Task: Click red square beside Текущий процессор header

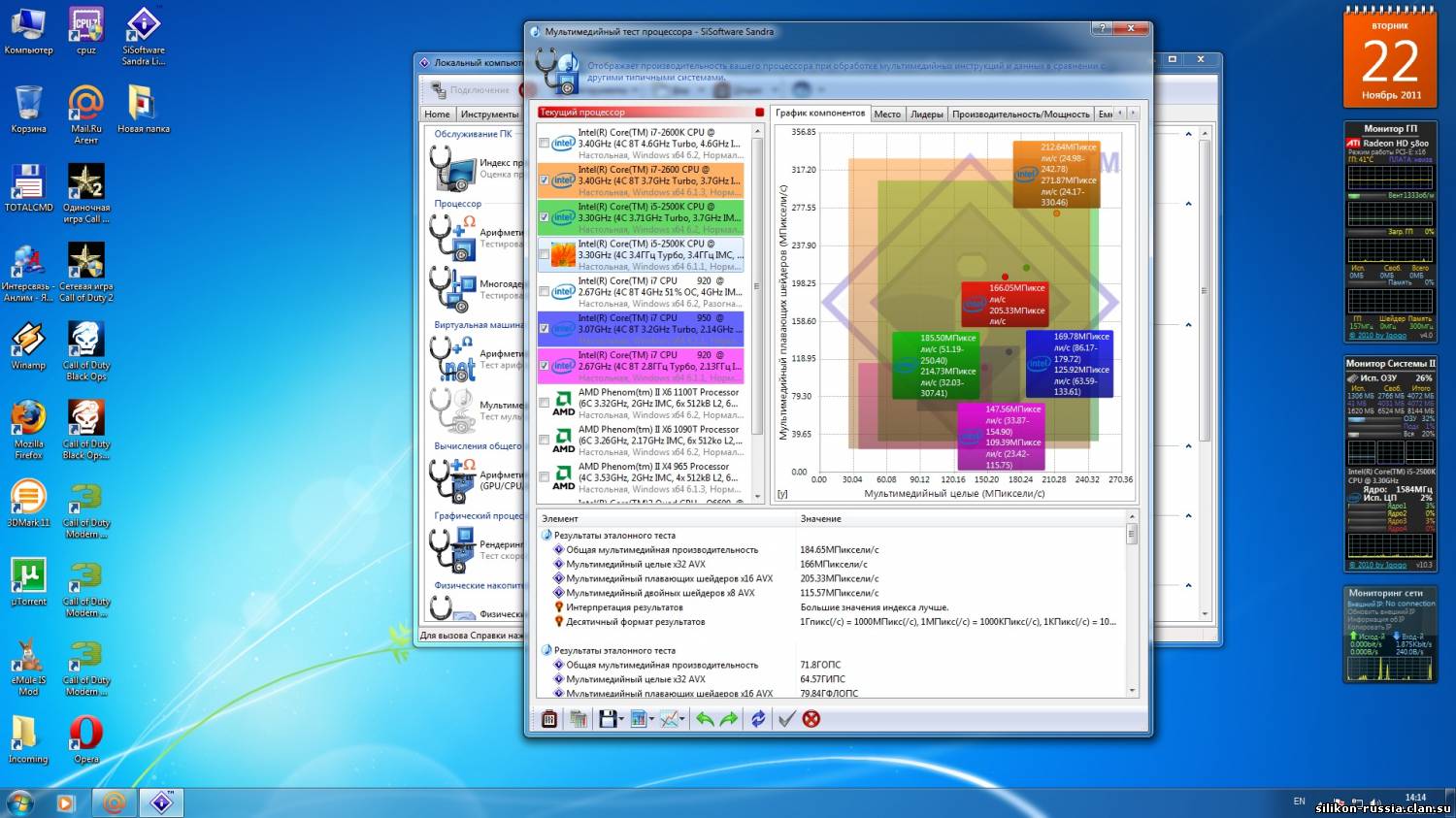Action: point(759,112)
